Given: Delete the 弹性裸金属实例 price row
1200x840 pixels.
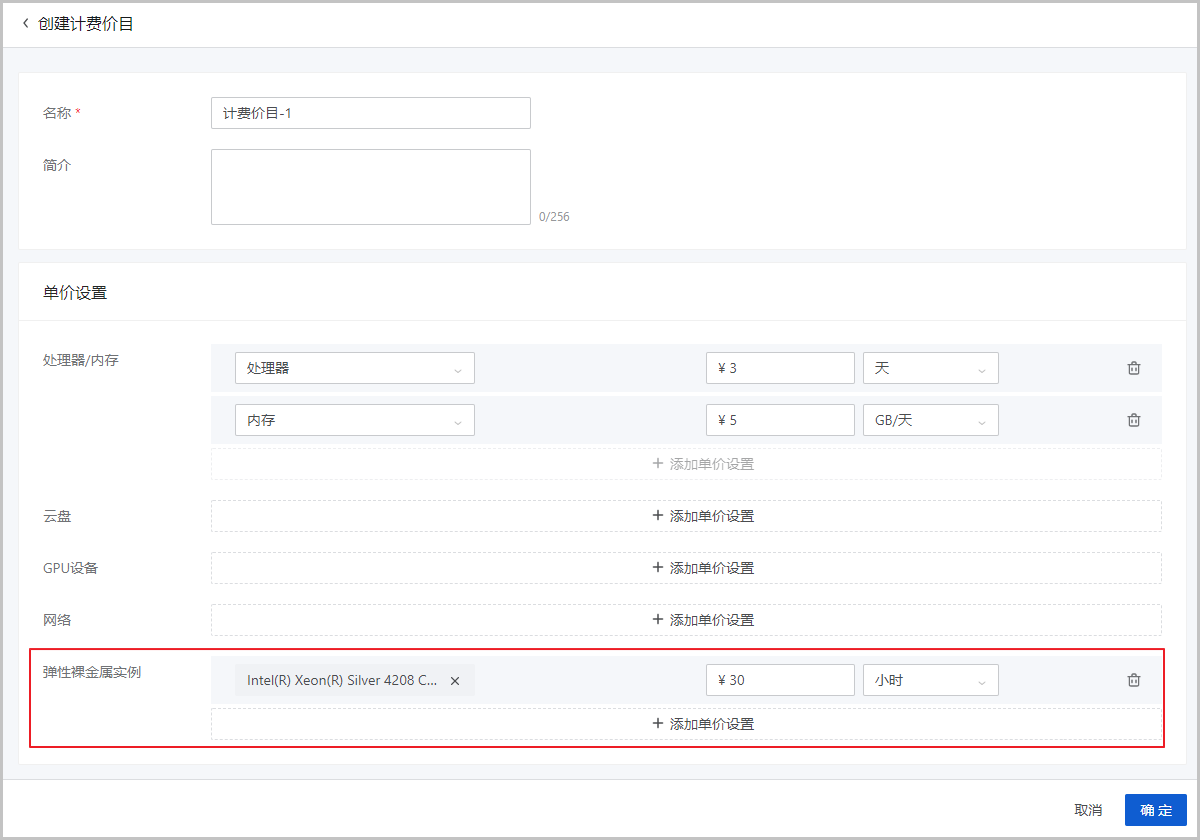Looking at the screenshot, I should [1133, 680].
